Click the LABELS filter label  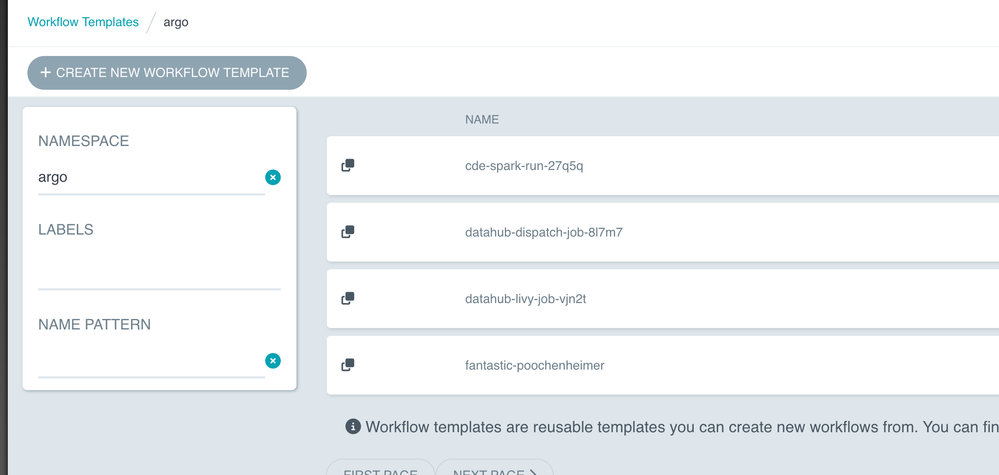[66, 230]
